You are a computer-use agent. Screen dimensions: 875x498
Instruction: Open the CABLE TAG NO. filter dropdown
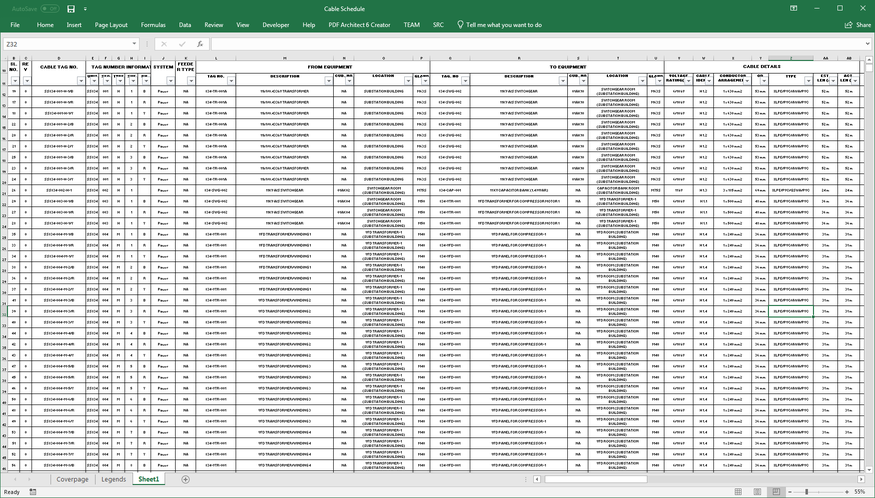tap(81, 81)
